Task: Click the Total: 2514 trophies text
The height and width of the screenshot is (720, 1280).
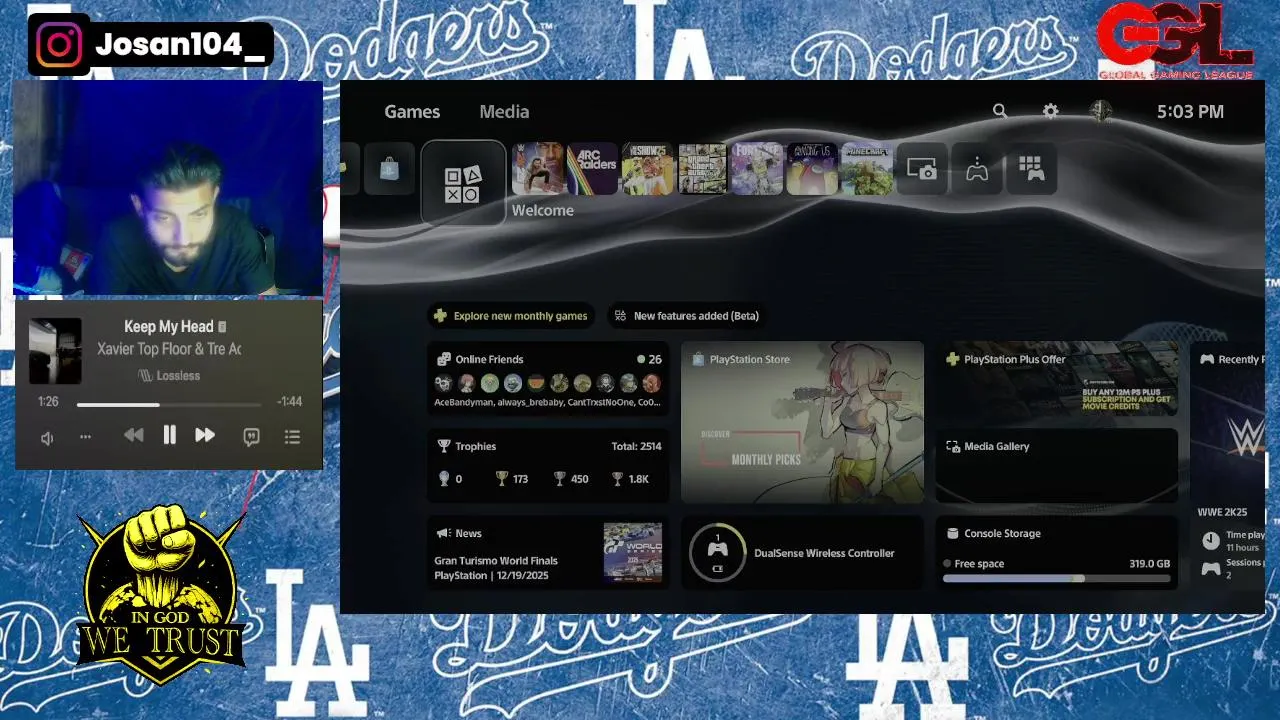Action: tap(636, 446)
